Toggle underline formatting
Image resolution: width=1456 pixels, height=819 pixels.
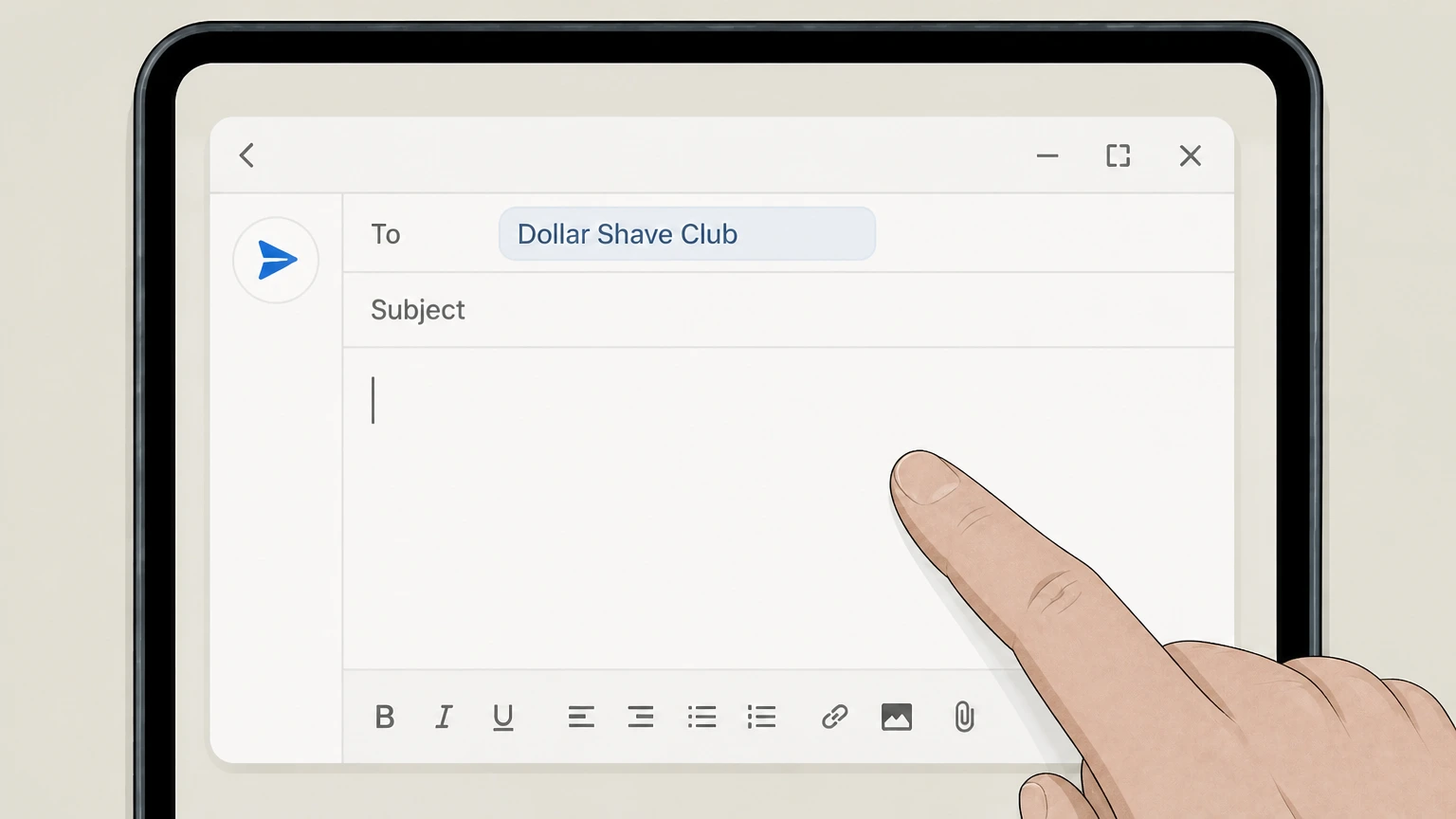pos(503,718)
